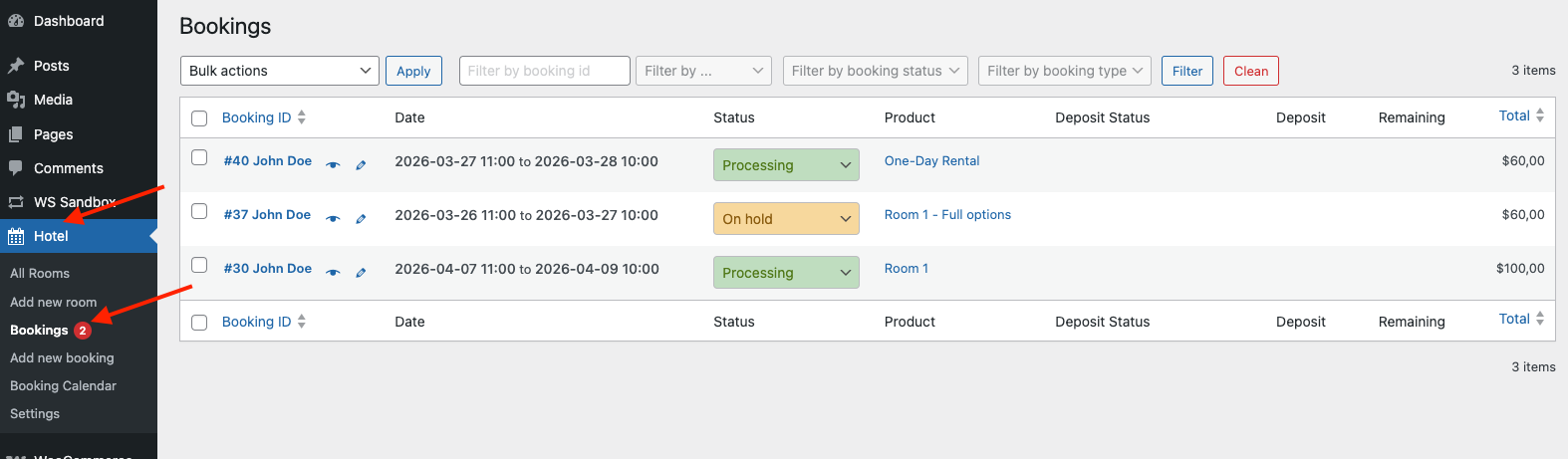The height and width of the screenshot is (459, 1568).
Task: Select the checkbox for booking #37
Action: 199,211
